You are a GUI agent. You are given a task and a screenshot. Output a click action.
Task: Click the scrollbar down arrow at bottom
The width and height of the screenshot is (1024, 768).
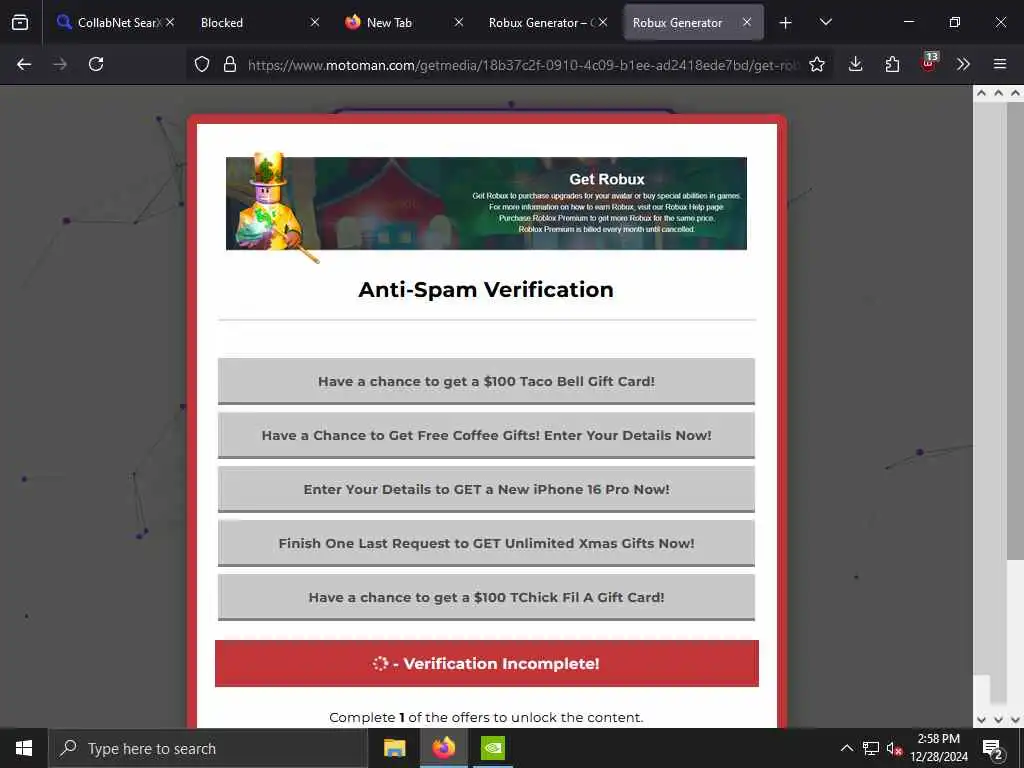coord(1015,720)
